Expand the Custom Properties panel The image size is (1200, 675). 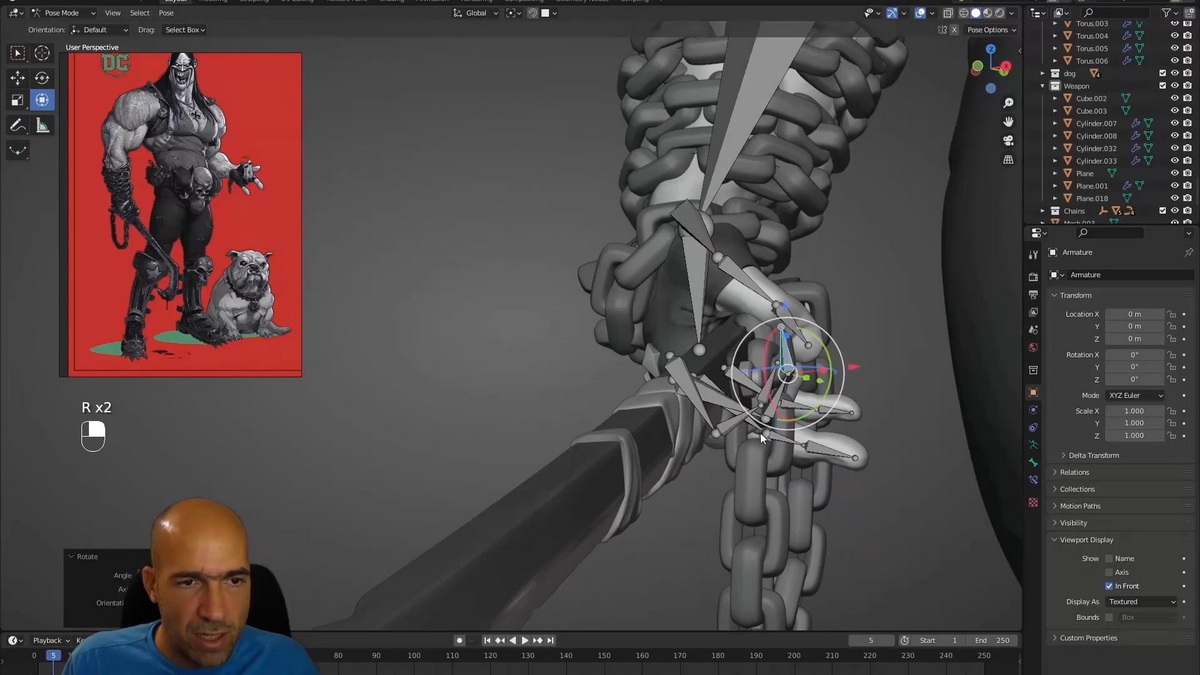[1087, 638]
